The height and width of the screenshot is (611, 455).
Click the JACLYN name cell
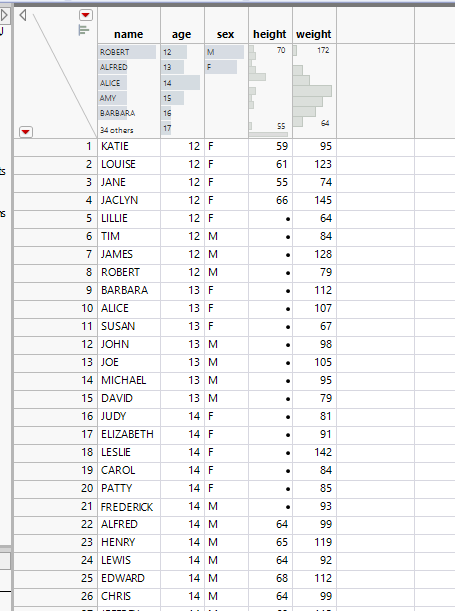pyautogui.click(x=129, y=200)
